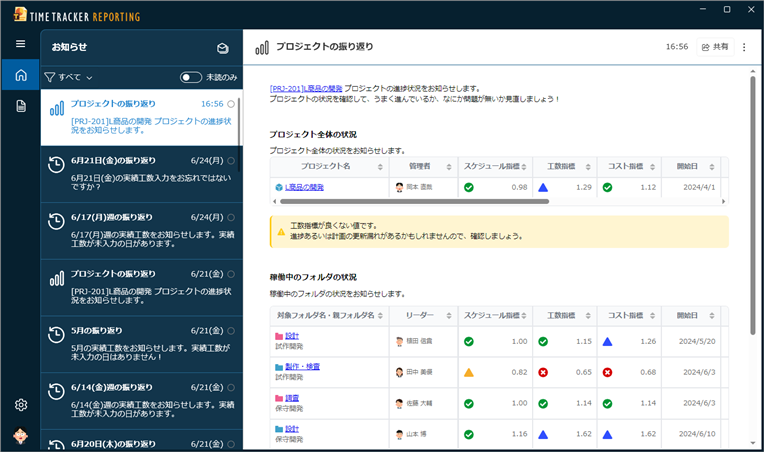
Task: Go to the Home sidebar icon
Action: (x=20, y=75)
